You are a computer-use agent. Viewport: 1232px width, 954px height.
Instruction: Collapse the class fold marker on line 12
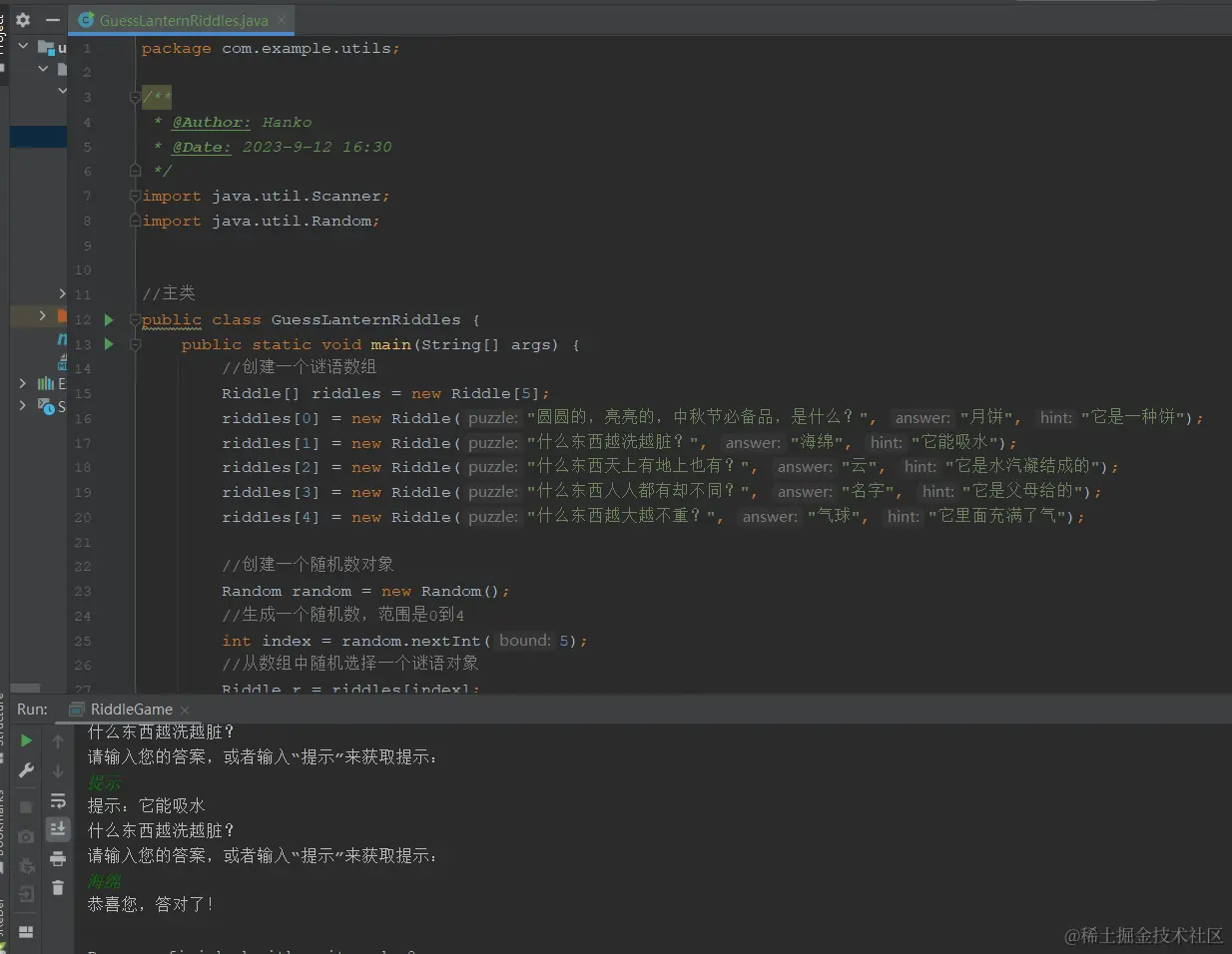(135, 320)
